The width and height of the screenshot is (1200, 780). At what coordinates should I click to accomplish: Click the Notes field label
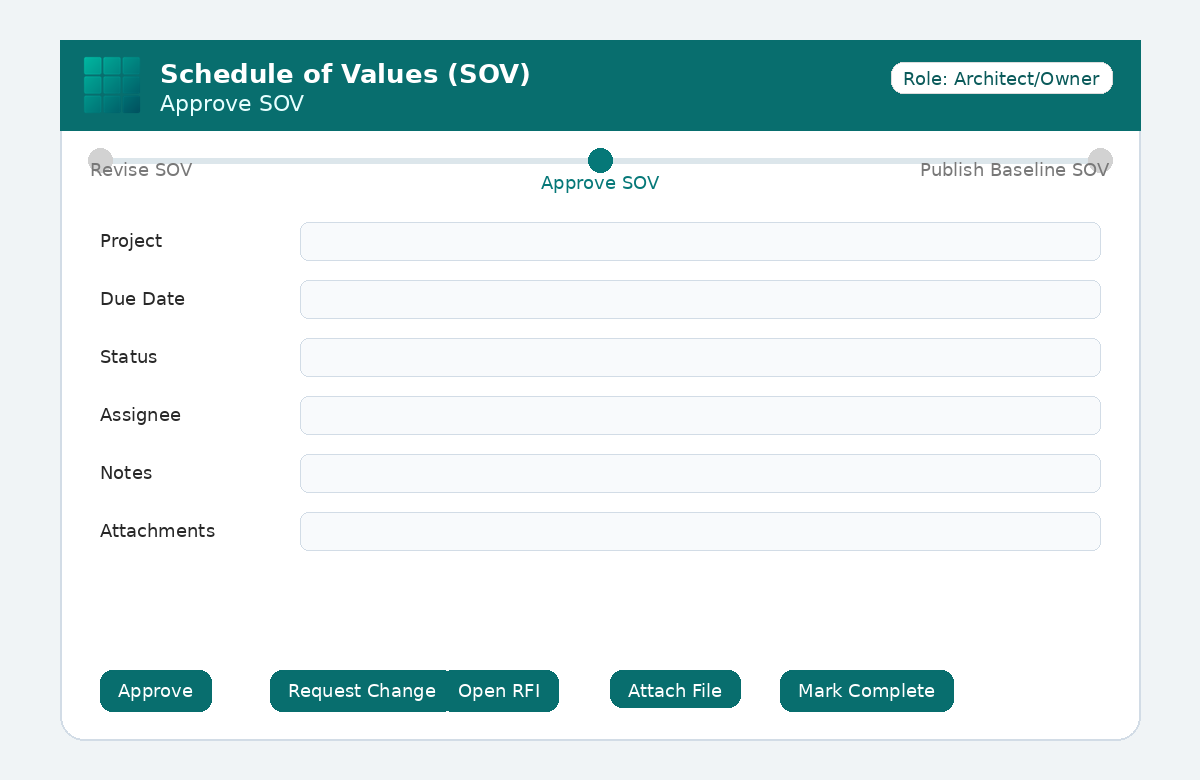pos(126,473)
